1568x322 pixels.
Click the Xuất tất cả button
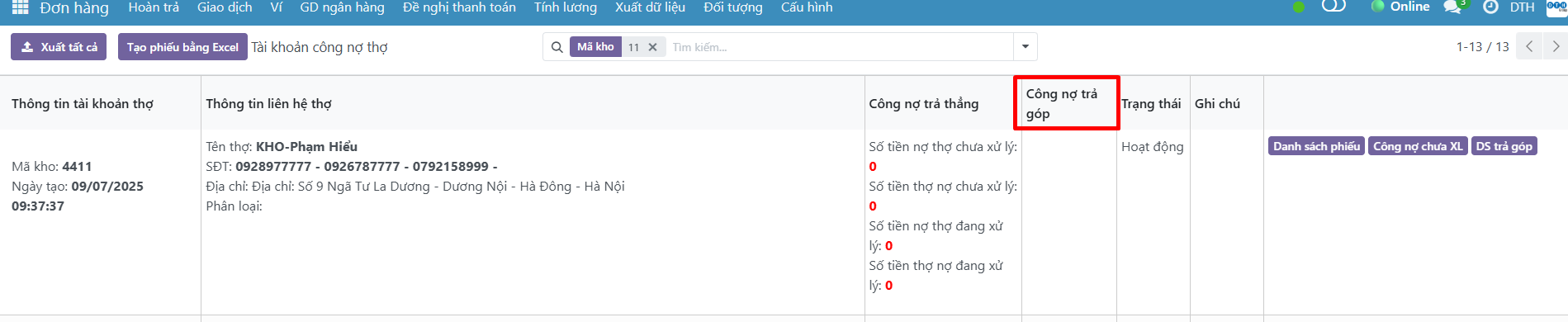coord(59,47)
